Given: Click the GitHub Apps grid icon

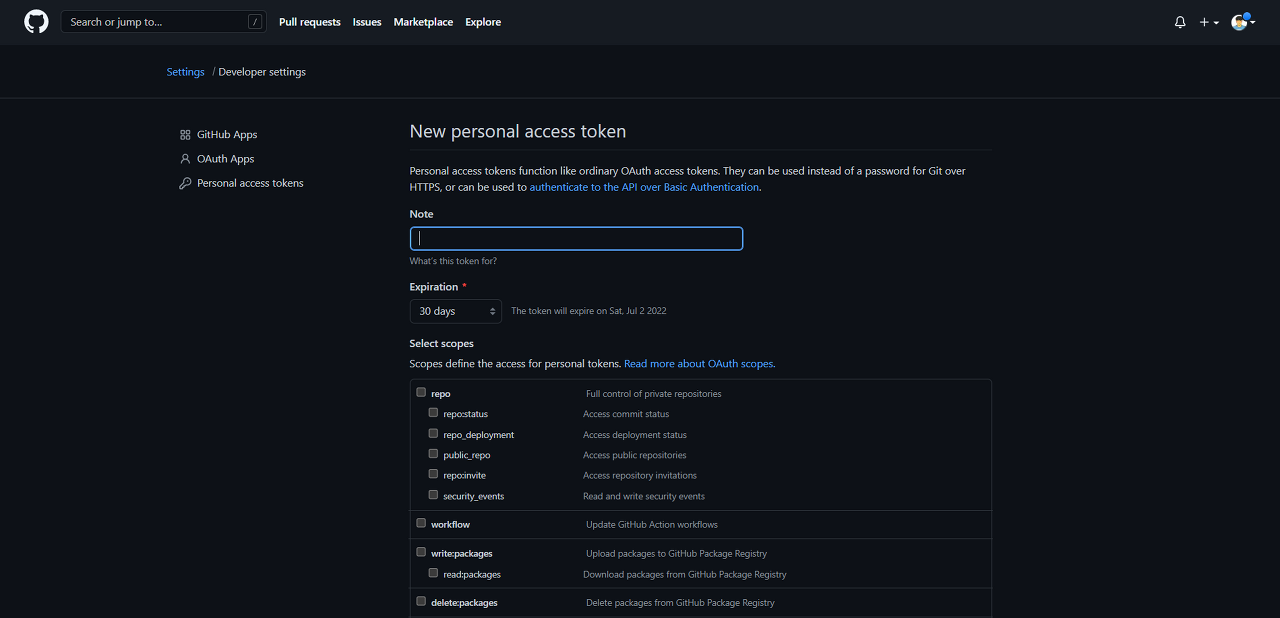Looking at the screenshot, I should [x=185, y=134].
